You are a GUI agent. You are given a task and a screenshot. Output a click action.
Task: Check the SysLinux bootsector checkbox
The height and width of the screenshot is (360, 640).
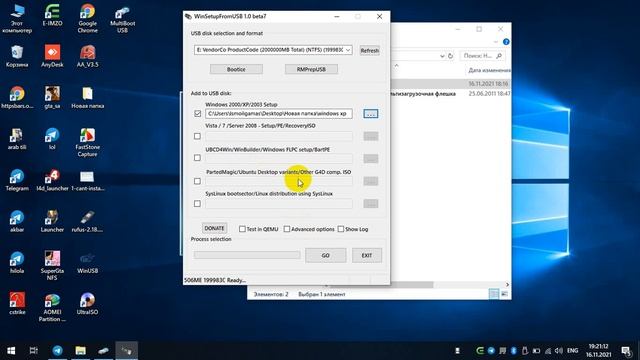[198, 203]
